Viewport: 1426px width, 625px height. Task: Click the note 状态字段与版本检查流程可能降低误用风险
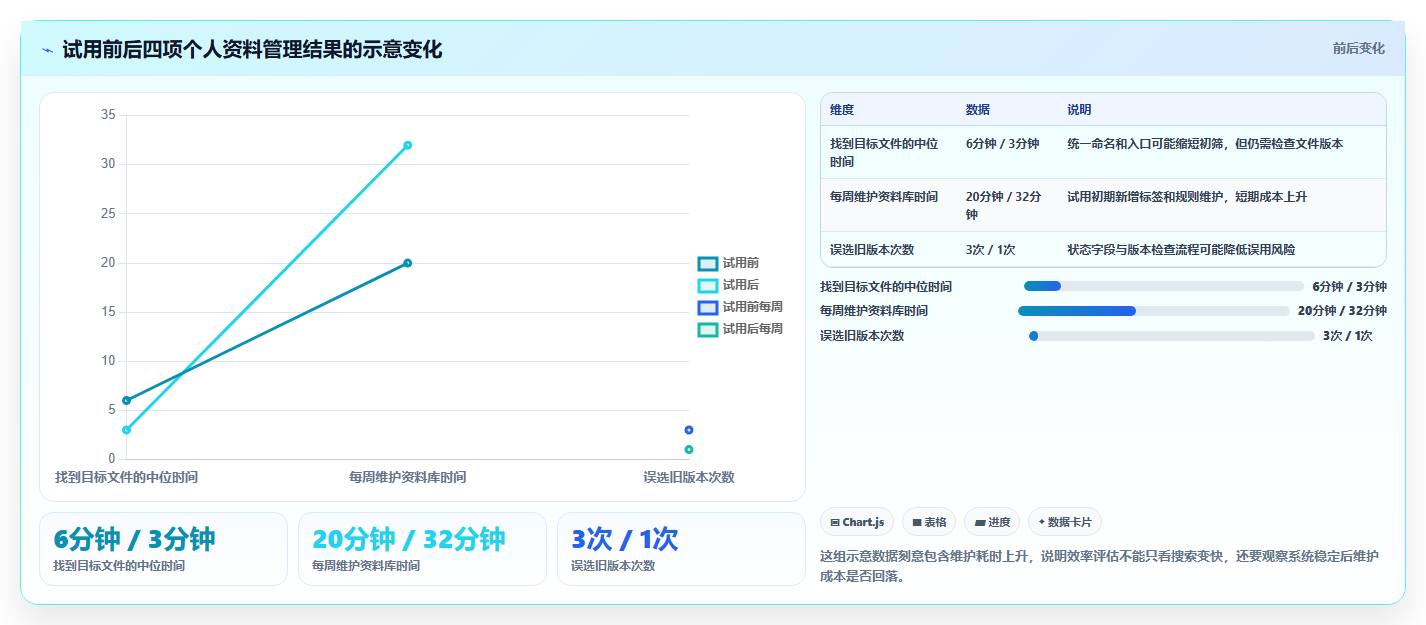[x=1181, y=250]
